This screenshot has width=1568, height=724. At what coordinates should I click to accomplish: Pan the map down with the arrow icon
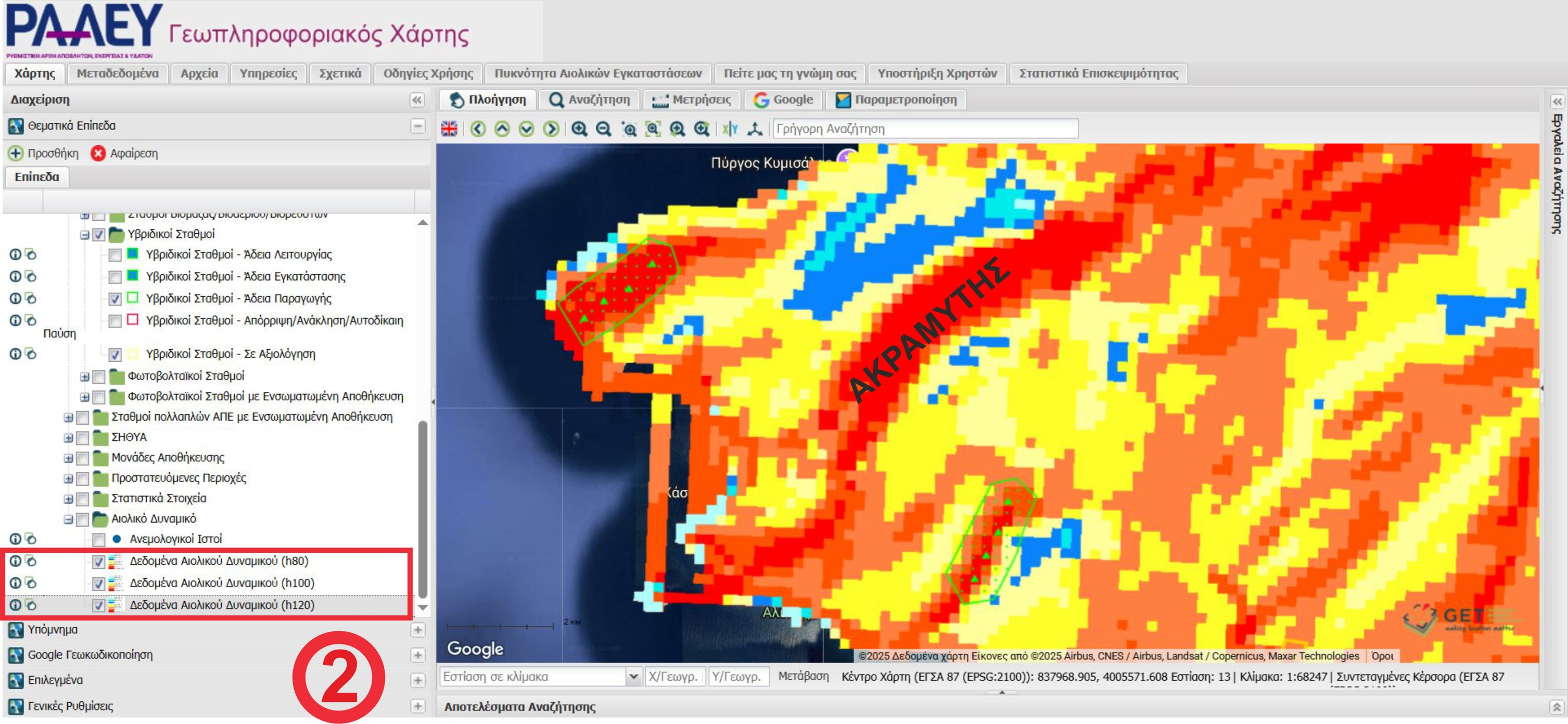(x=527, y=129)
